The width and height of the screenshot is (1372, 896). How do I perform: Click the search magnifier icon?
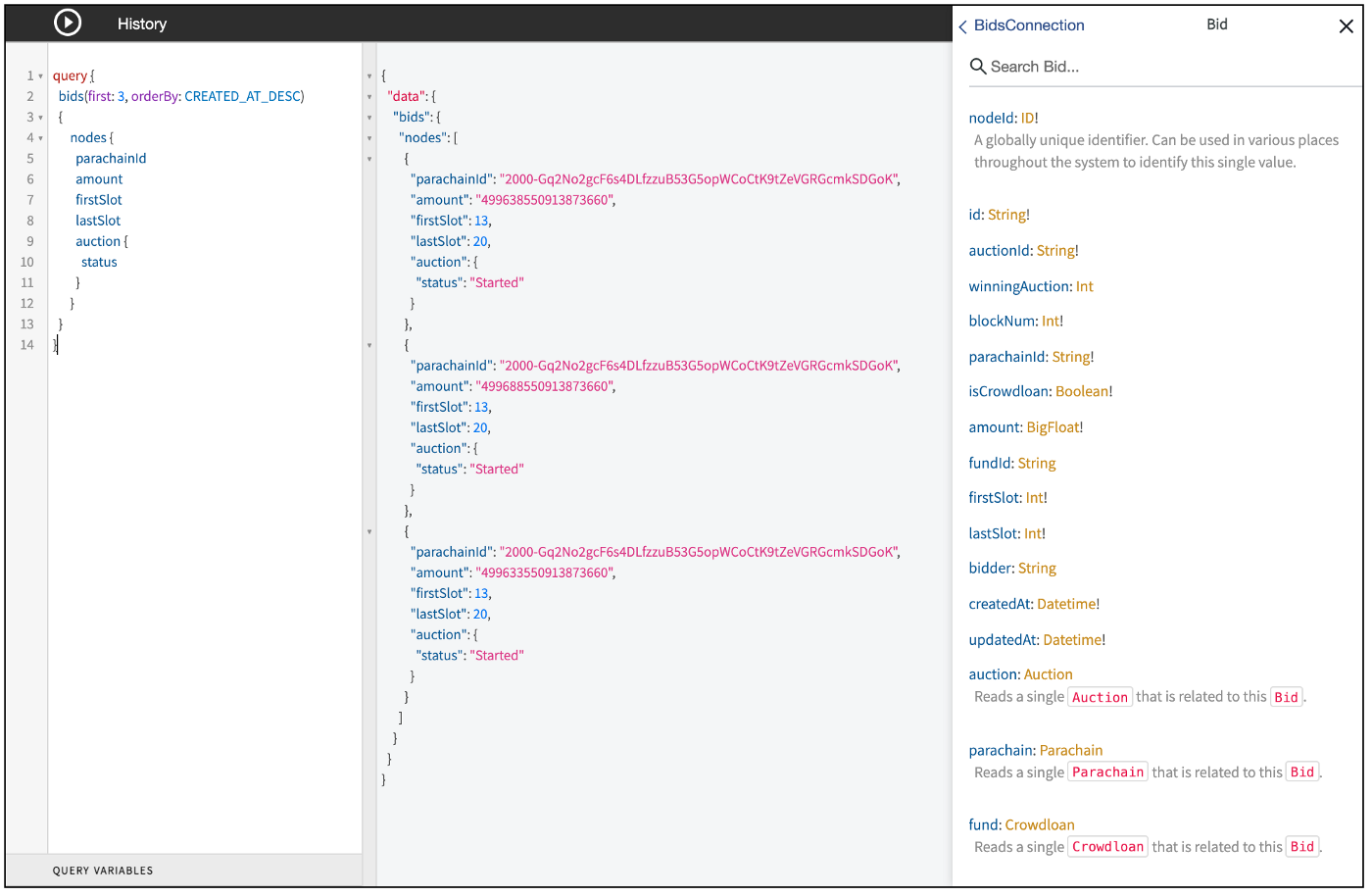pos(977,67)
